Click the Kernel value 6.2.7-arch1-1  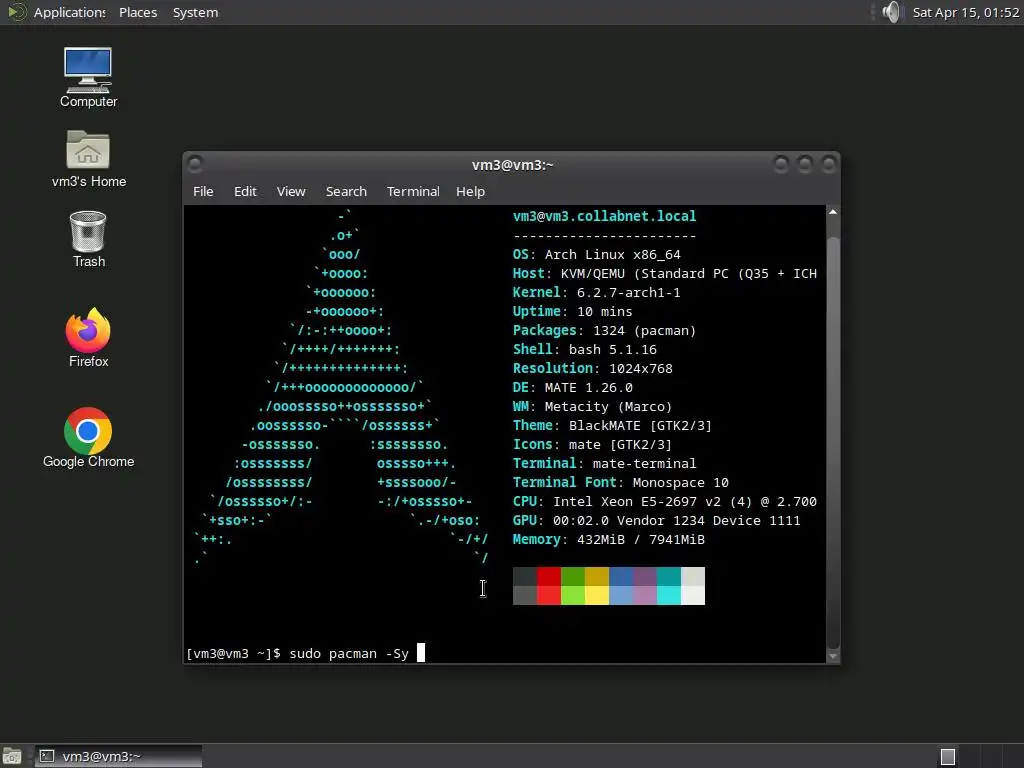pos(628,293)
